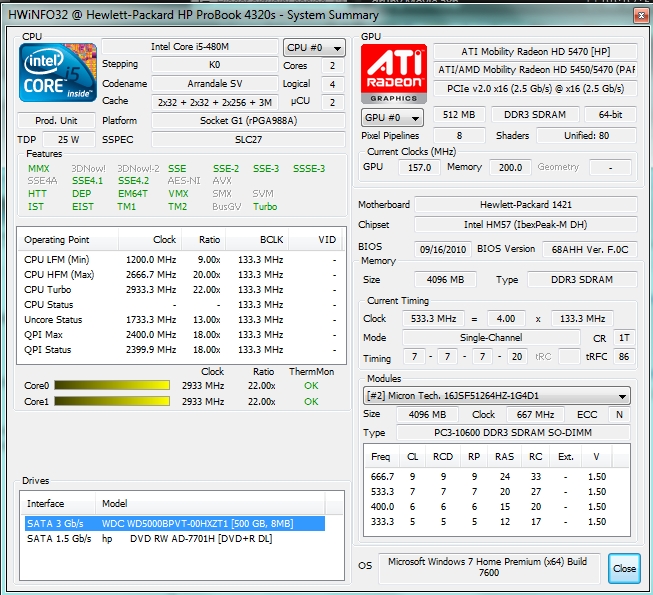This screenshot has width=653, height=595.
Task: Click the Intel HM57 chipset field
Action: pos(526,225)
